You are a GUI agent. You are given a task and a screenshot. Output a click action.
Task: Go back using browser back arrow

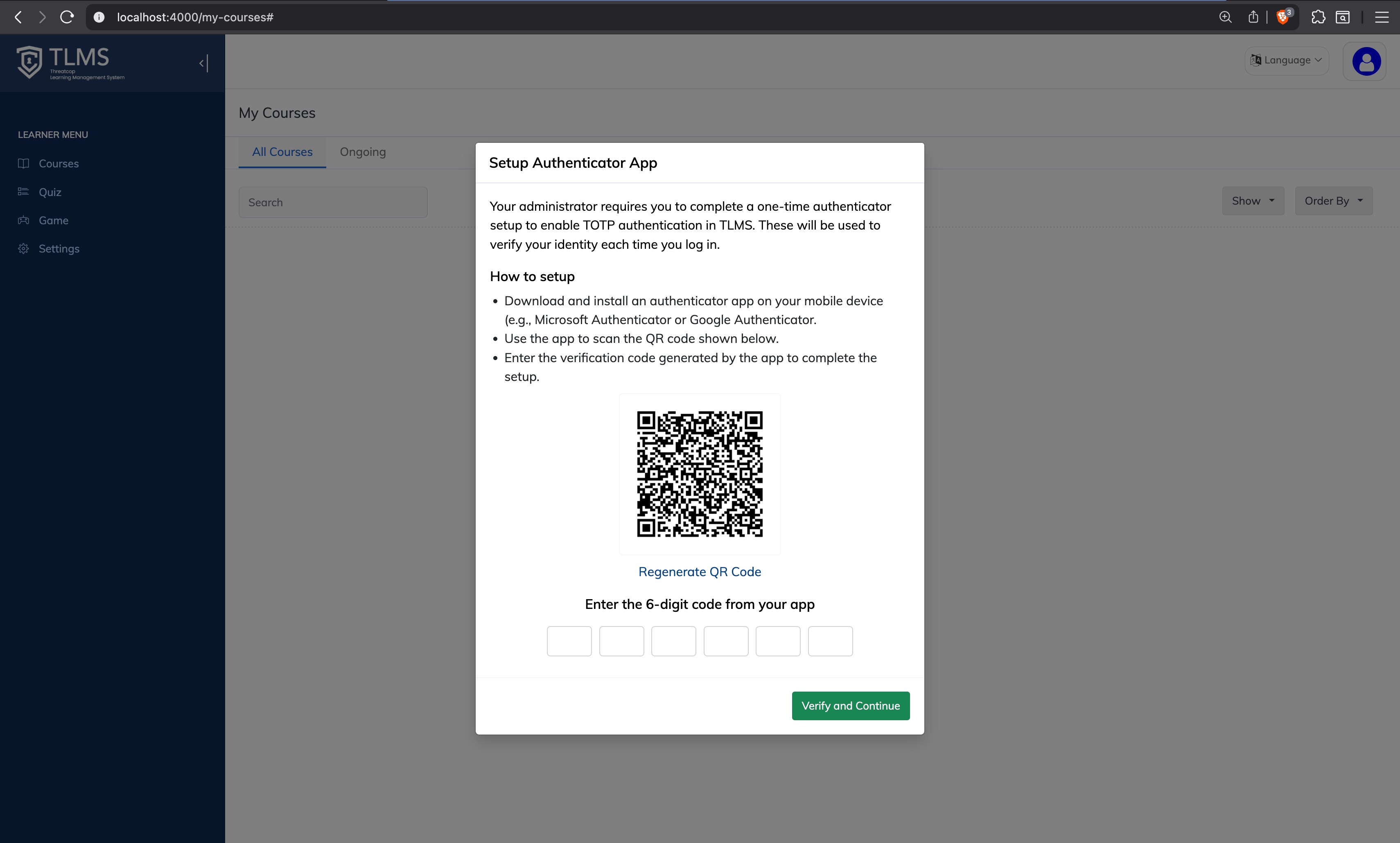[x=18, y=17]
